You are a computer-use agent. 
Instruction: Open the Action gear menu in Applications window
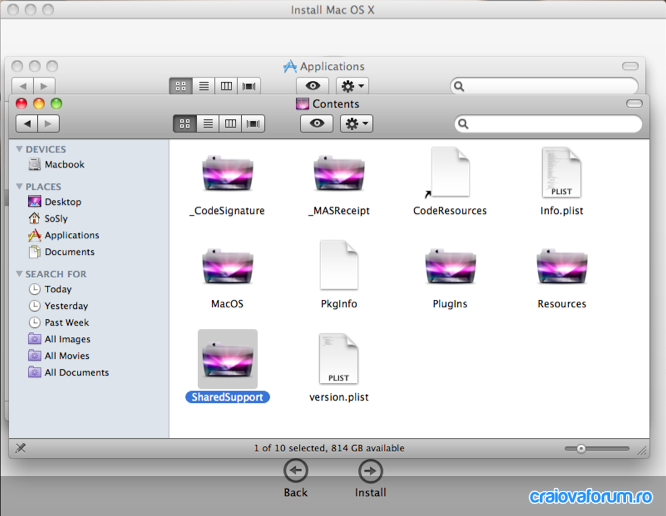(353, 86)
